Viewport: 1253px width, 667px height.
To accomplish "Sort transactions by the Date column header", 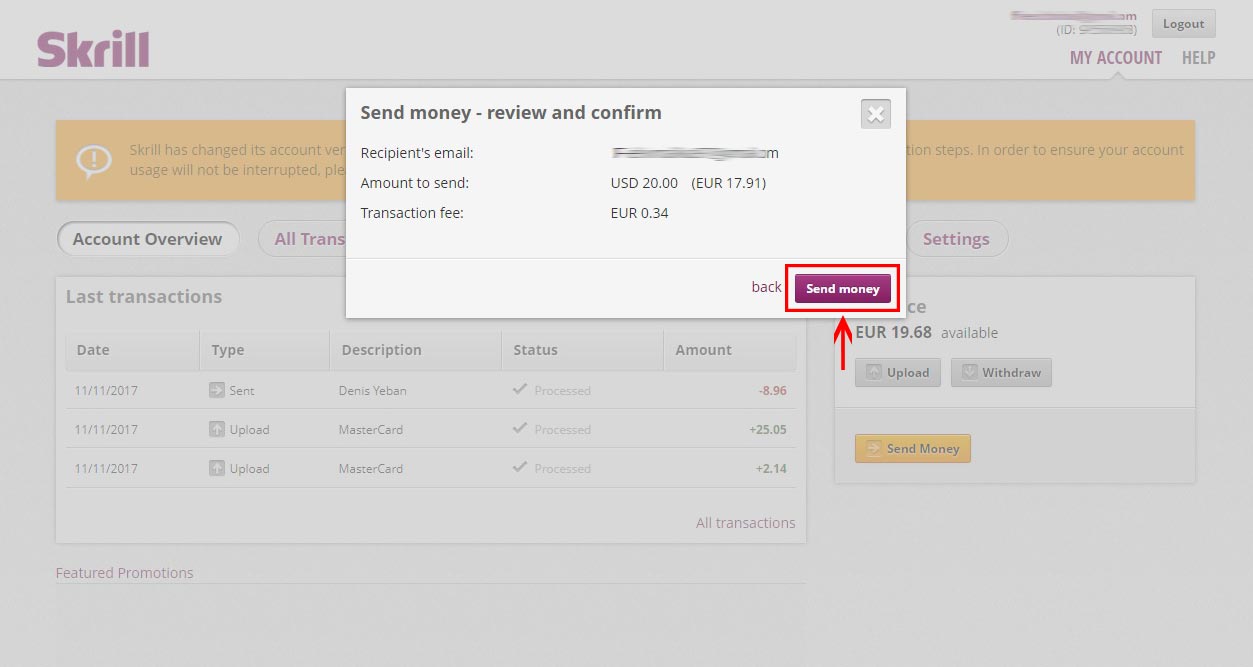I will coord(93,350).
